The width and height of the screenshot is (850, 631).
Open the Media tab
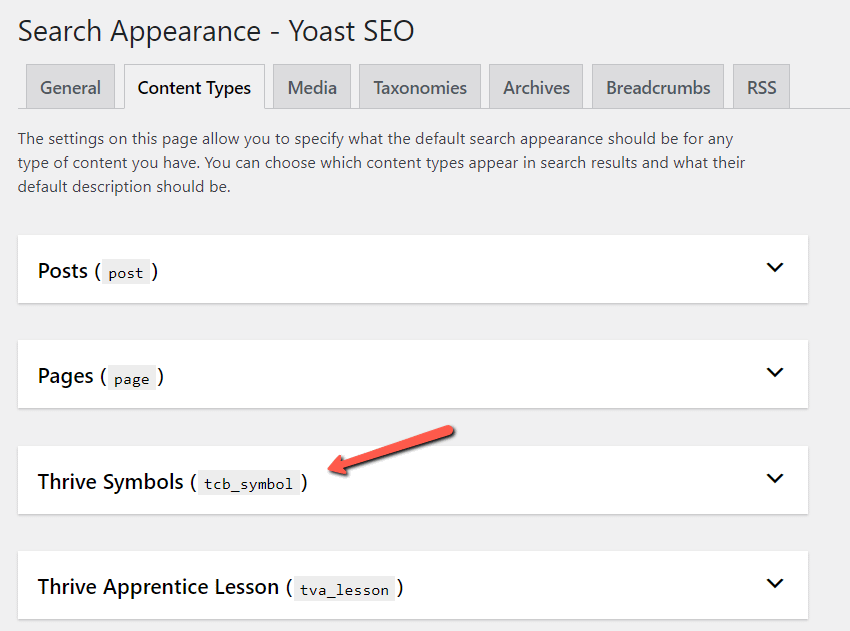click(x=312, y=87)
